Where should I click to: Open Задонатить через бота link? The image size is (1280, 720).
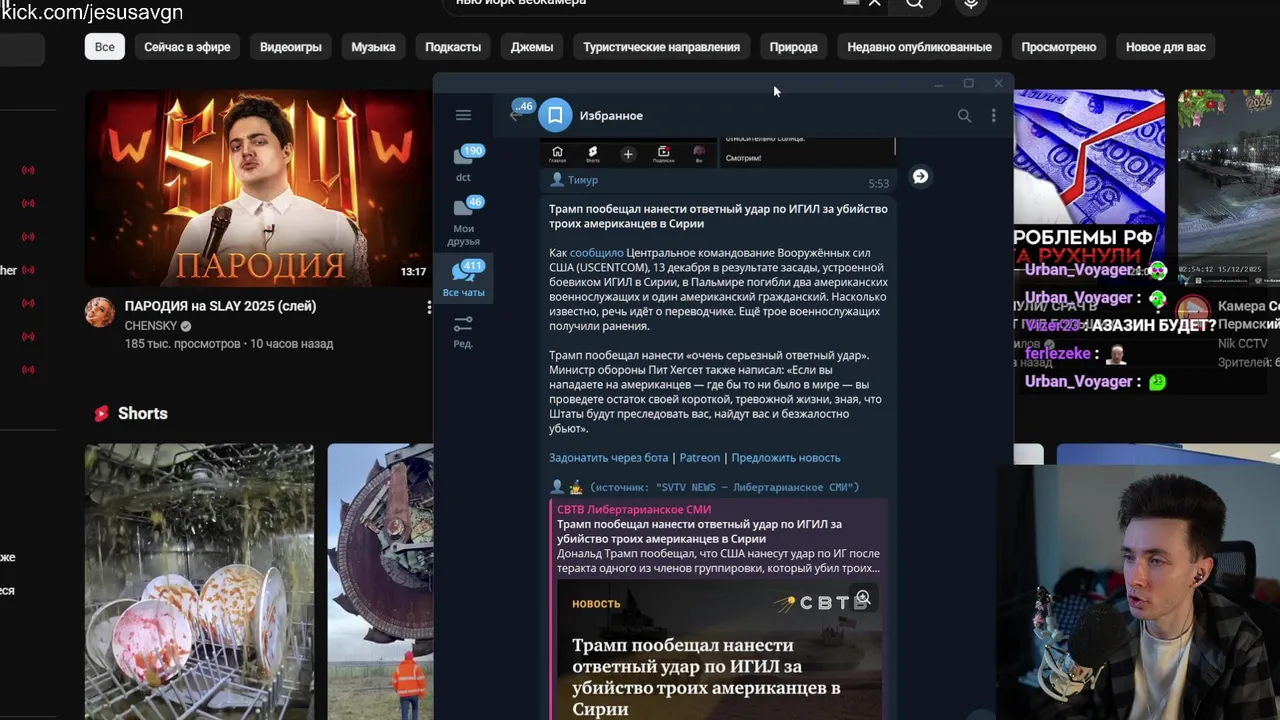click(608, 457)
